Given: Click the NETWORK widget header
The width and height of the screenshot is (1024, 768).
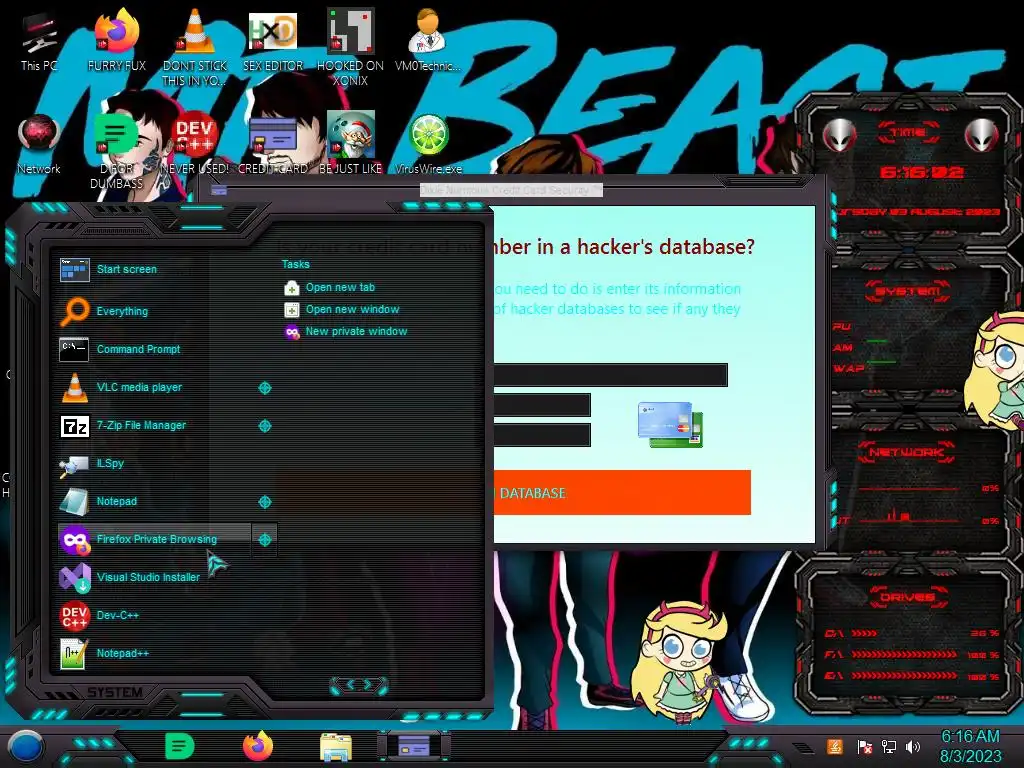Looking at the screenshot, I should point(906,452).
